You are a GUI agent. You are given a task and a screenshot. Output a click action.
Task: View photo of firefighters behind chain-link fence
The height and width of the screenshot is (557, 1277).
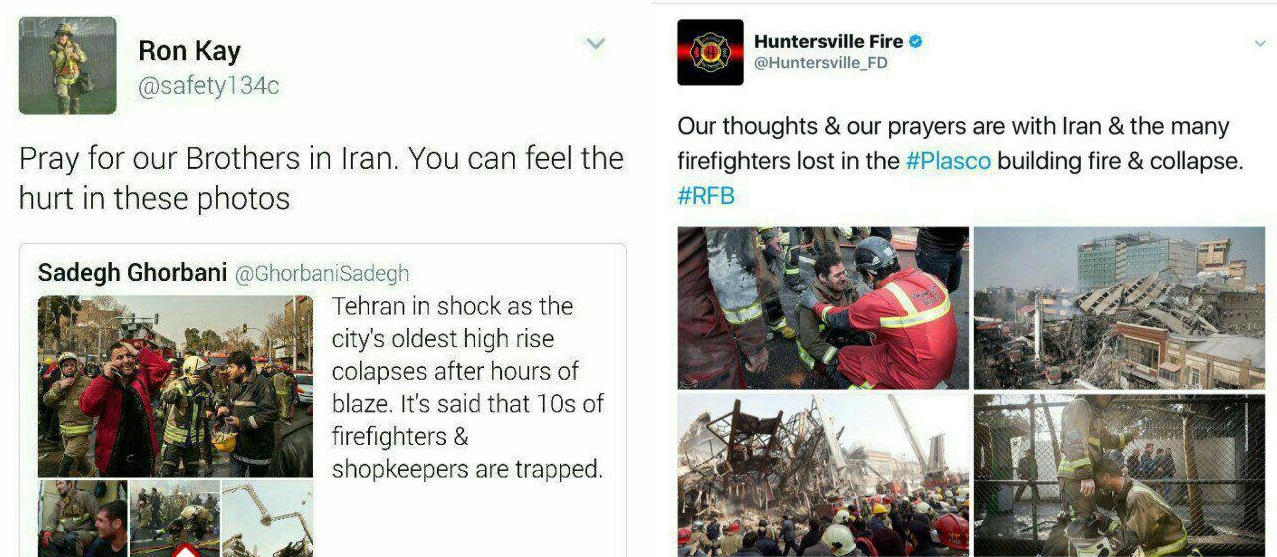click(1119, 475)
